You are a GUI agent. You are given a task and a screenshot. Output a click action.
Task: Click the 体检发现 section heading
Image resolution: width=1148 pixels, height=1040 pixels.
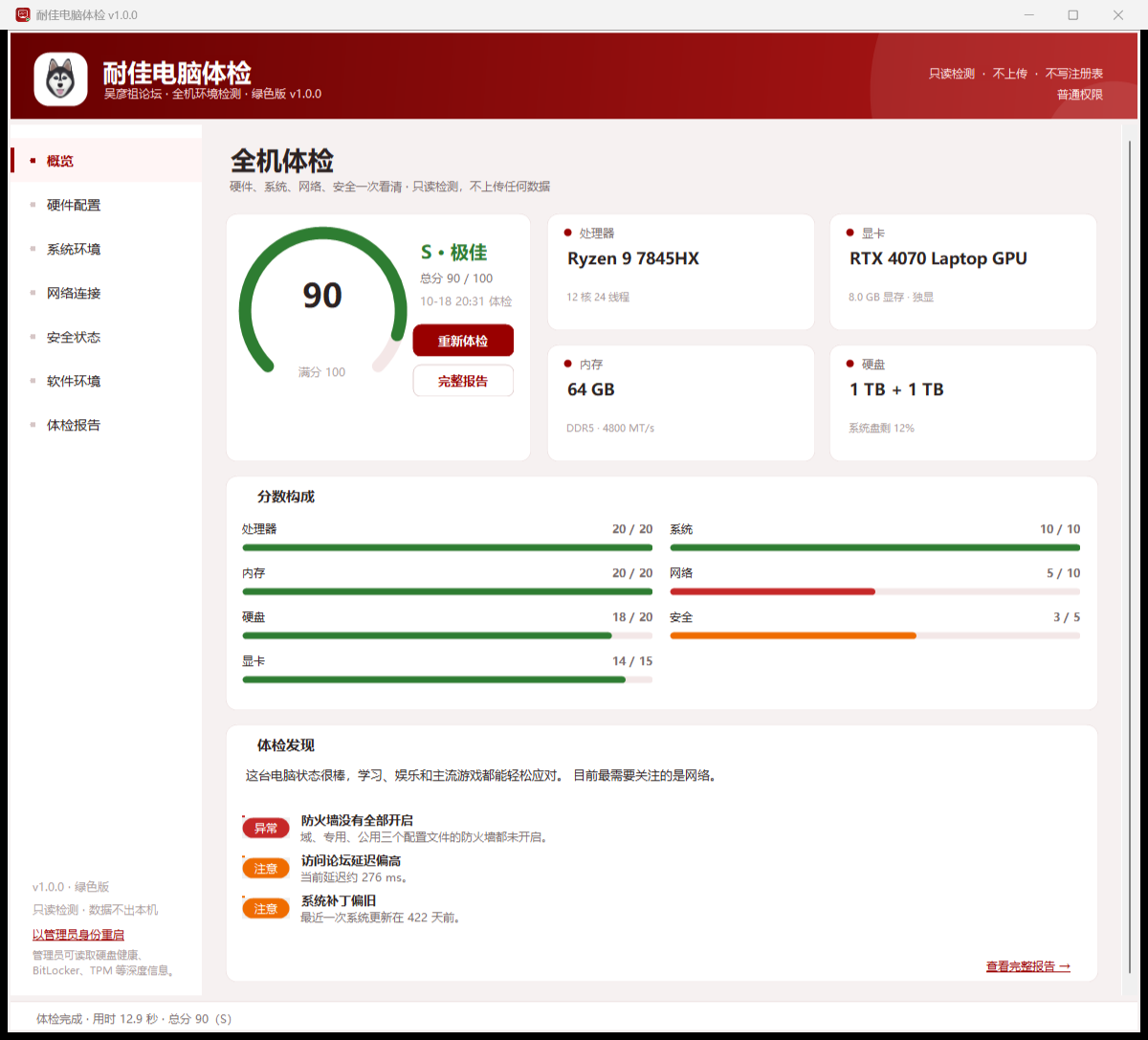tap(286, 745)
